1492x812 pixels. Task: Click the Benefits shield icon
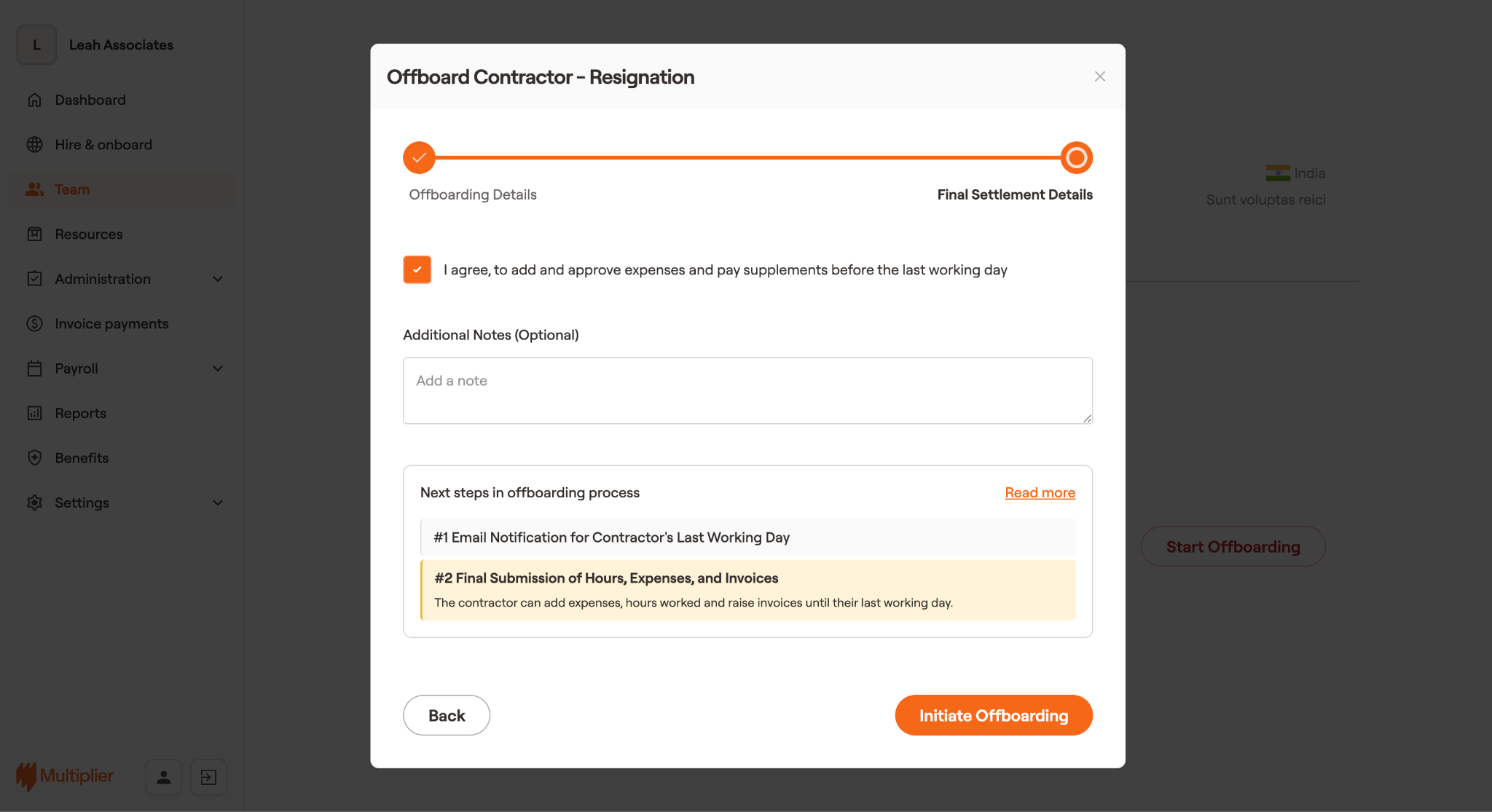34,457
